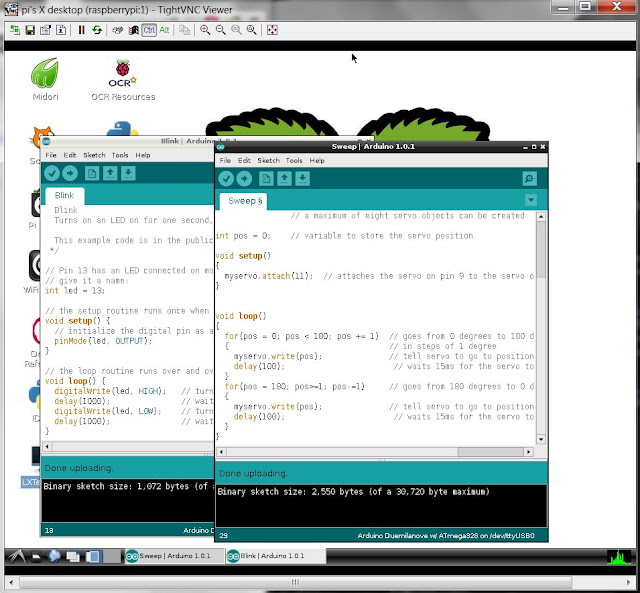Switch to first desktop in taskbar pager
Screen dimensions: 640x593
click(x=92, y=556)
